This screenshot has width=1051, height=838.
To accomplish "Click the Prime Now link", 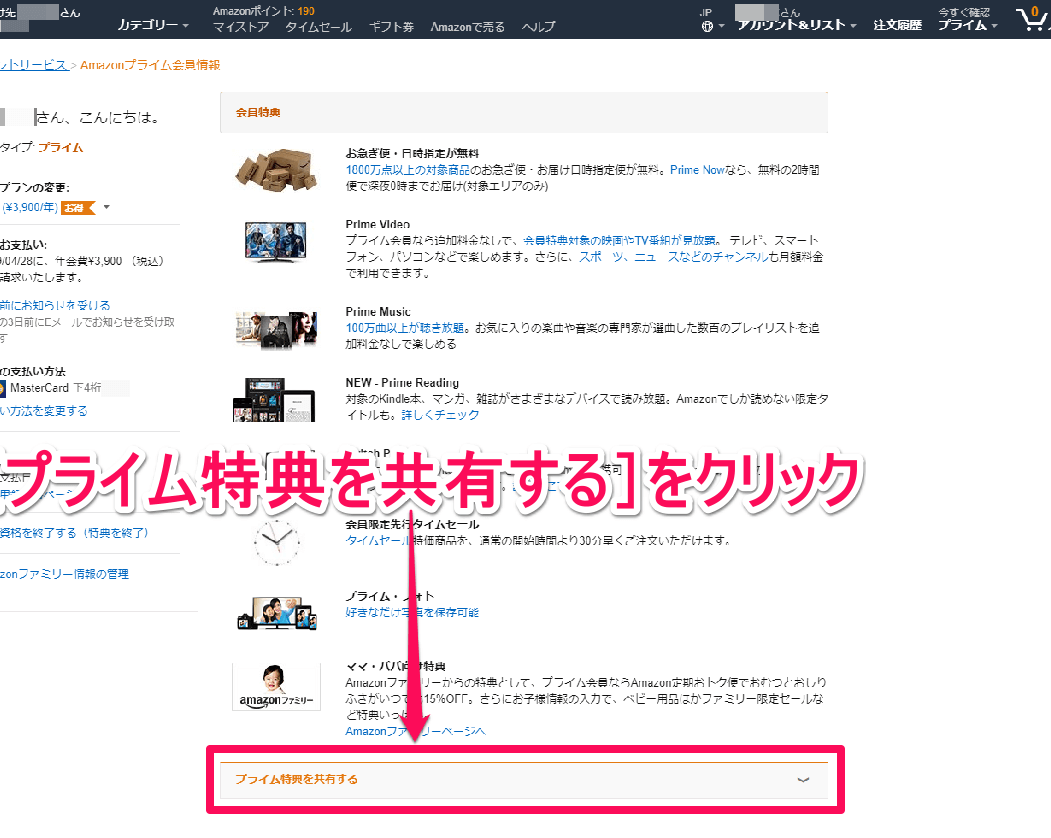I will 698,170.
